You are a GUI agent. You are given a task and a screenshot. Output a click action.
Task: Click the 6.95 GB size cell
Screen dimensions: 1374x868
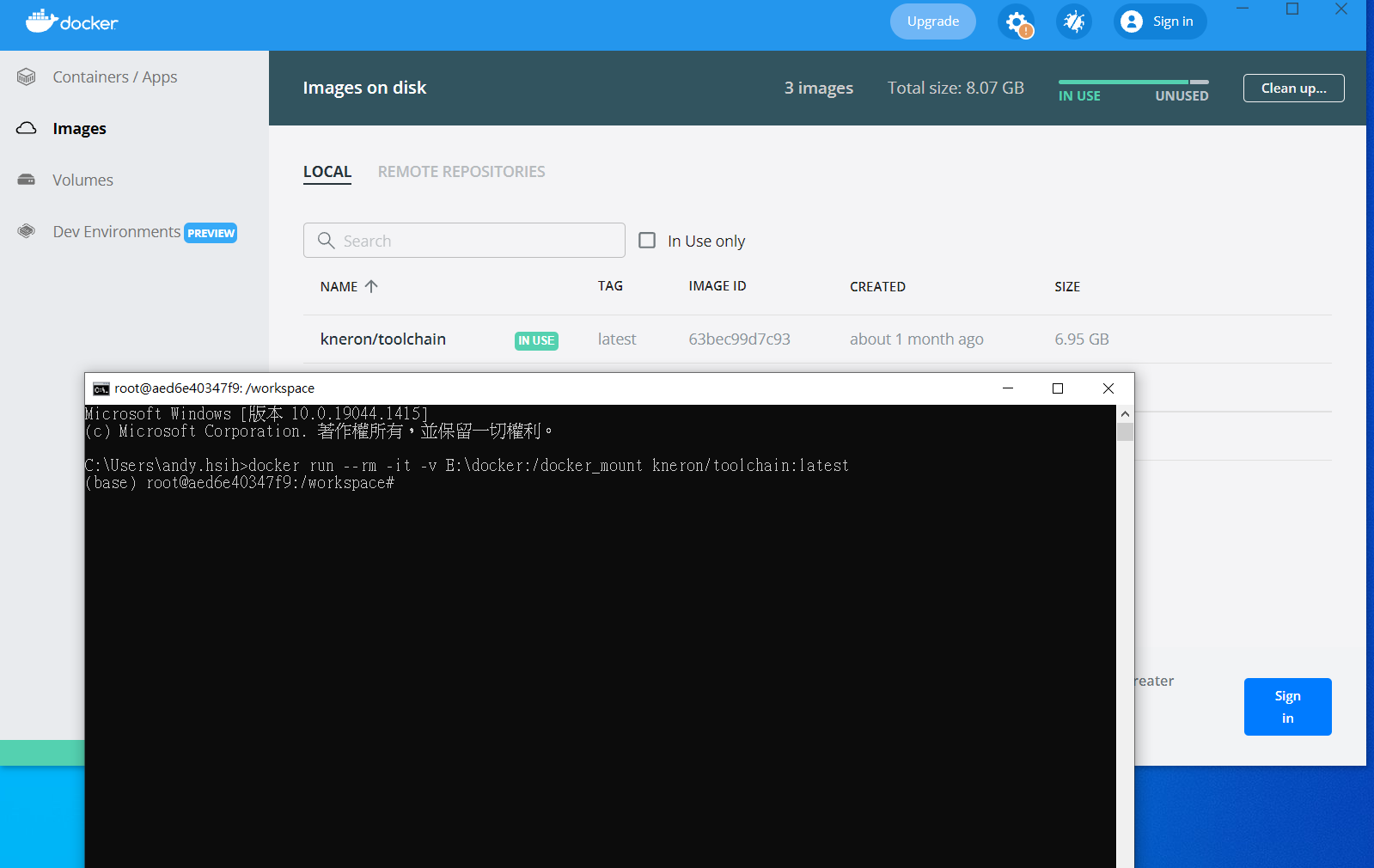[x=1082, y=339]
